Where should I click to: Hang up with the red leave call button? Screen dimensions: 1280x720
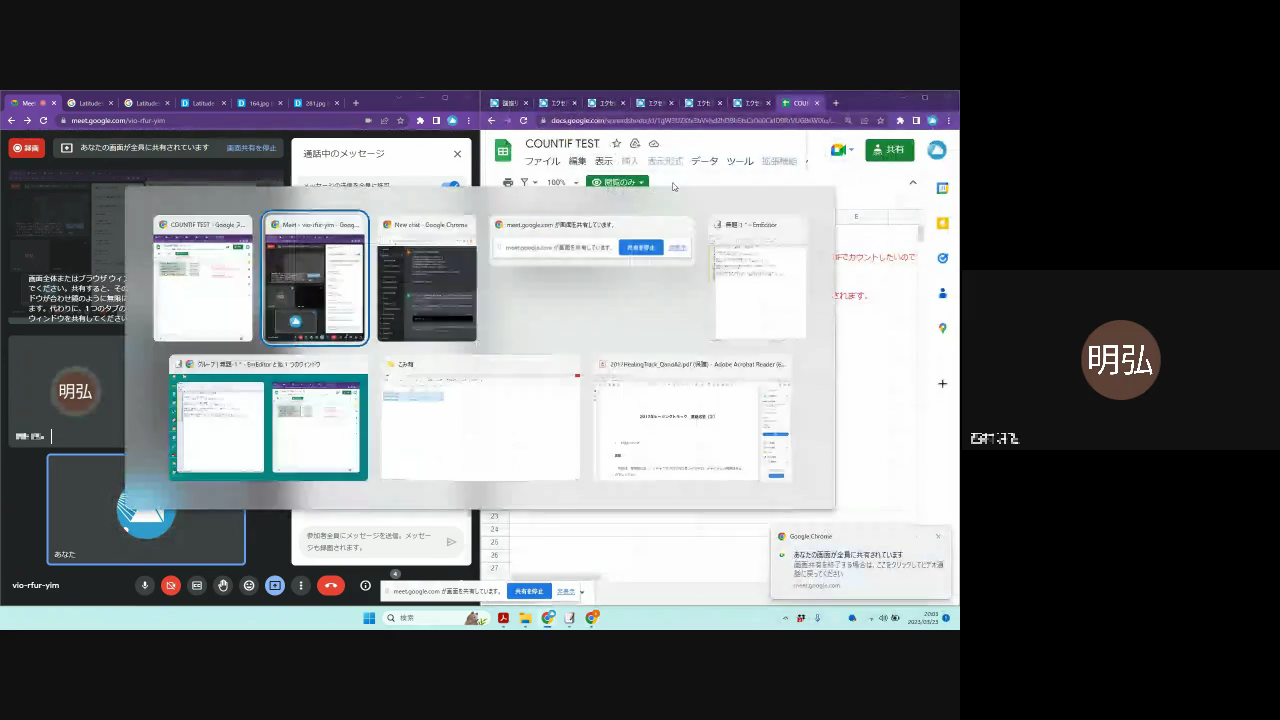point(331,586)
